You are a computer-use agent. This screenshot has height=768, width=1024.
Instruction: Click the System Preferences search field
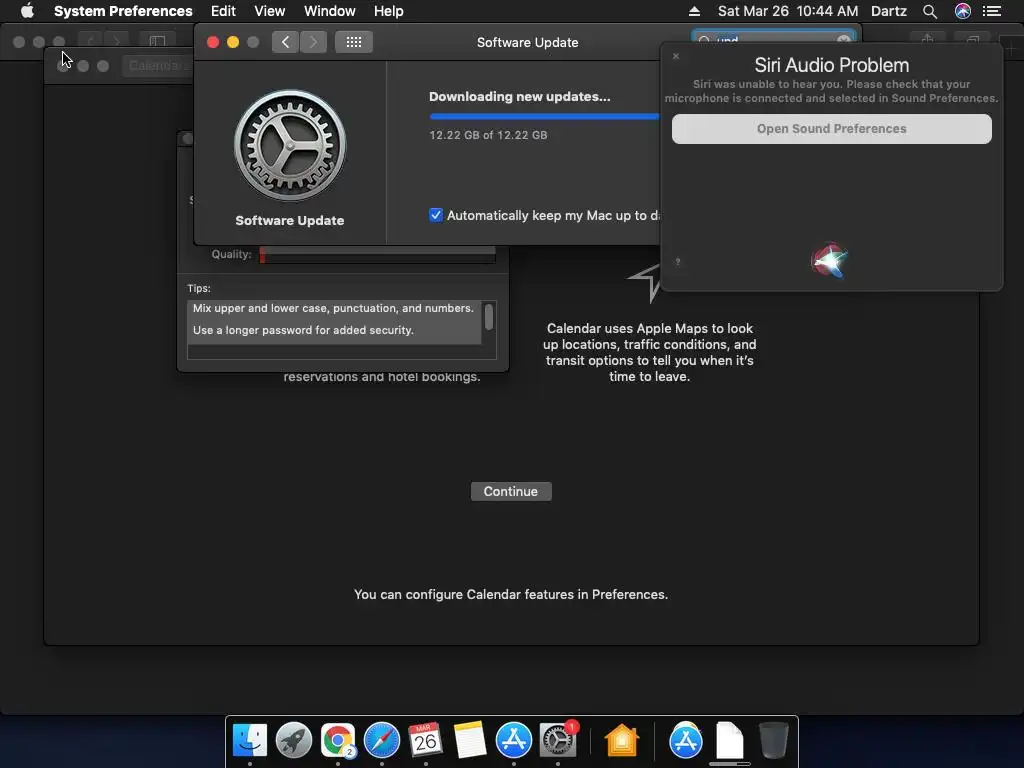coord(773,40)
